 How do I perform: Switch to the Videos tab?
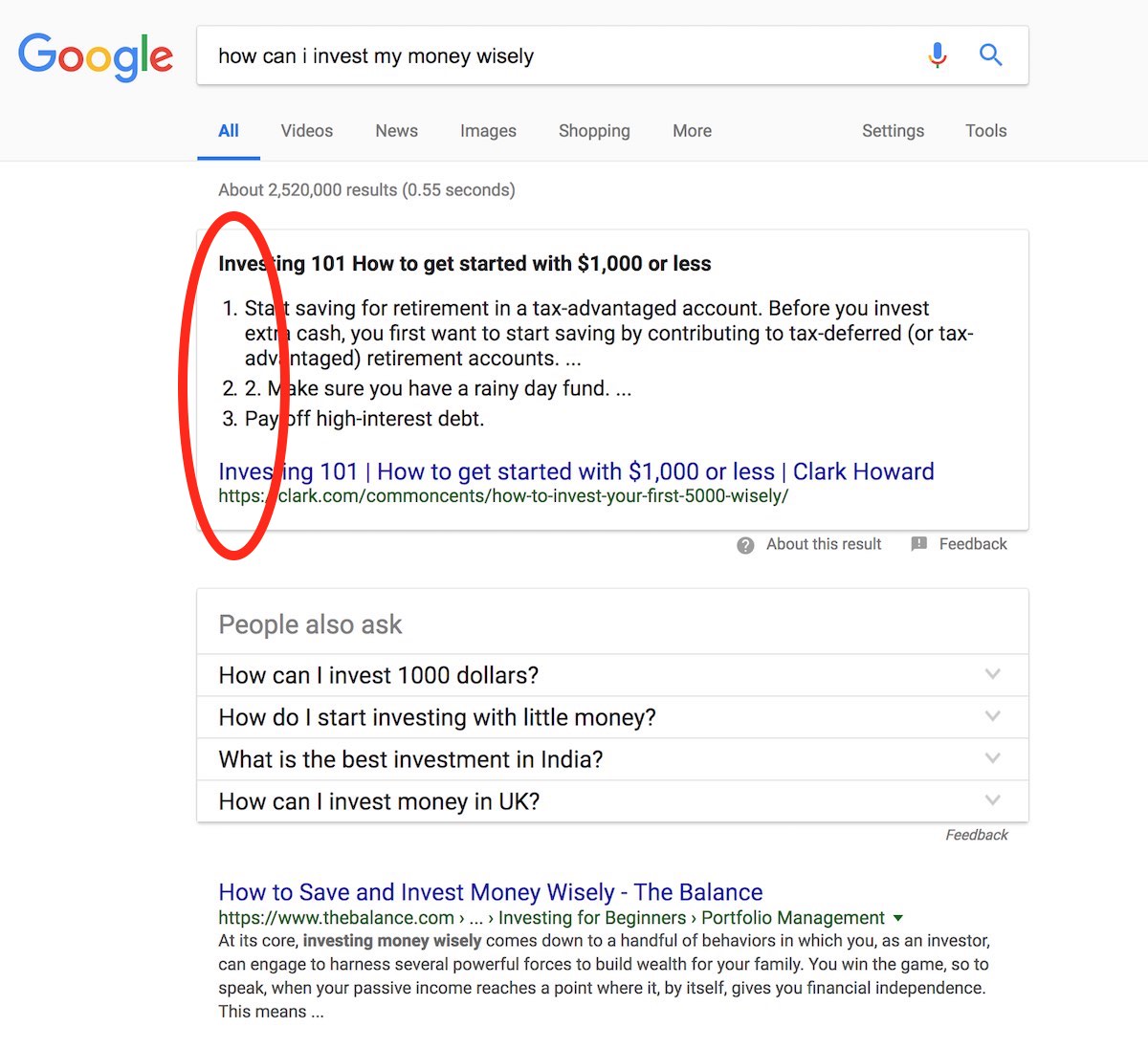click(307, 131)
